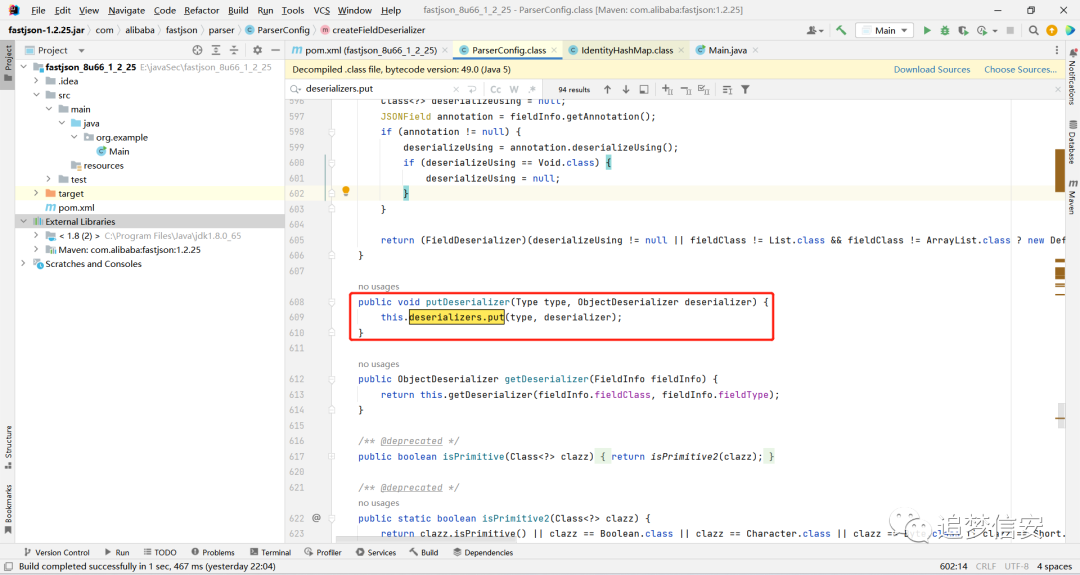This screenshot has height=575, width=1080.
Task: Open Search Everywhere magnifier icon
Action: pos(1033,30)
